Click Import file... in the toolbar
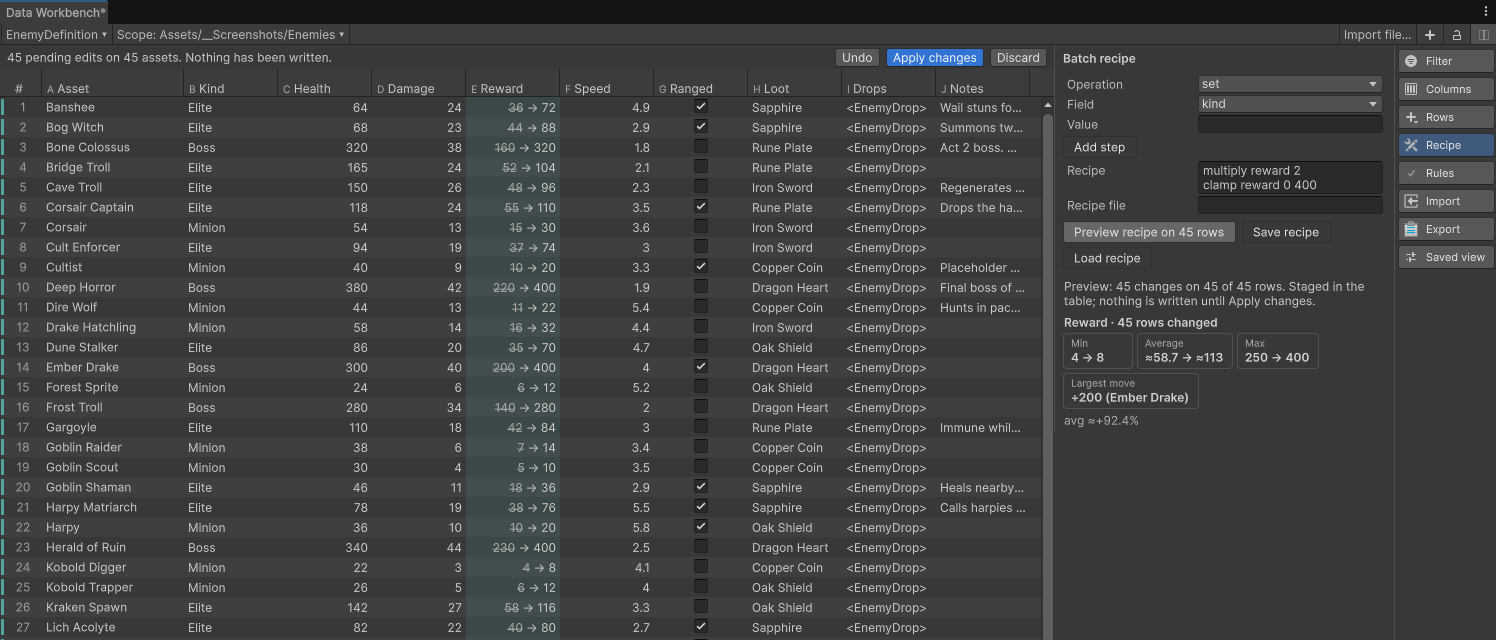1496x640 pixels. click(x=1377, y=35)
